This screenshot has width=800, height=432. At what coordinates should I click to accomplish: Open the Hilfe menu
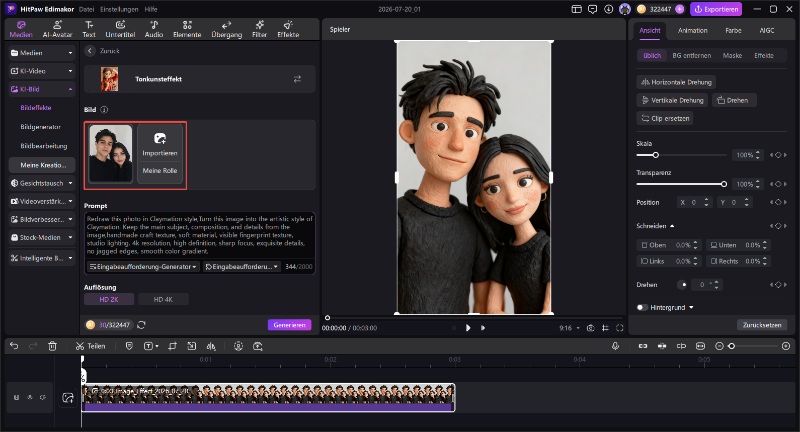(151, 9)
